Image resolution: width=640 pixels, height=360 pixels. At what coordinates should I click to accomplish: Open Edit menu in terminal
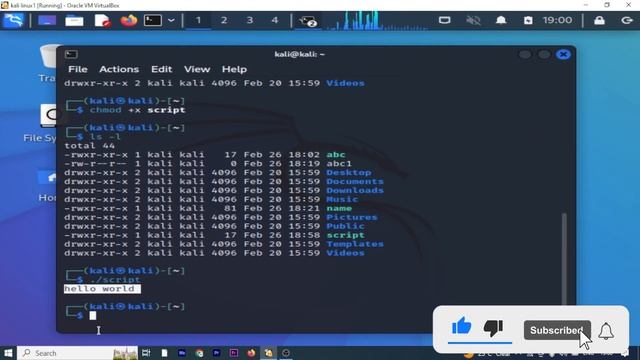click(162, 69)
